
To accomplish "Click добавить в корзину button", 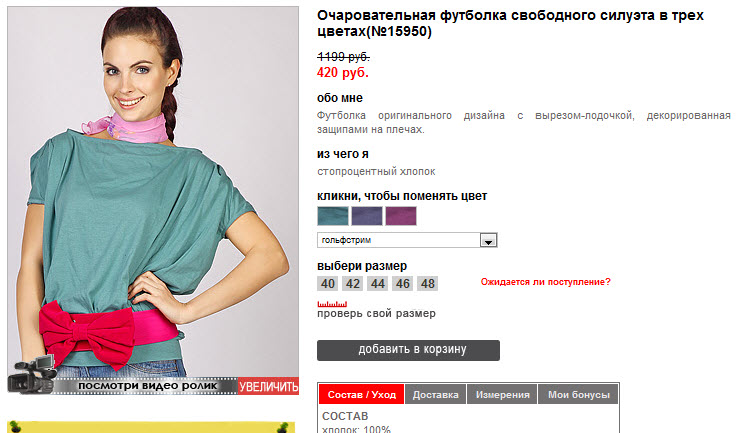I will pyautogui.click(x=408, y=350).
